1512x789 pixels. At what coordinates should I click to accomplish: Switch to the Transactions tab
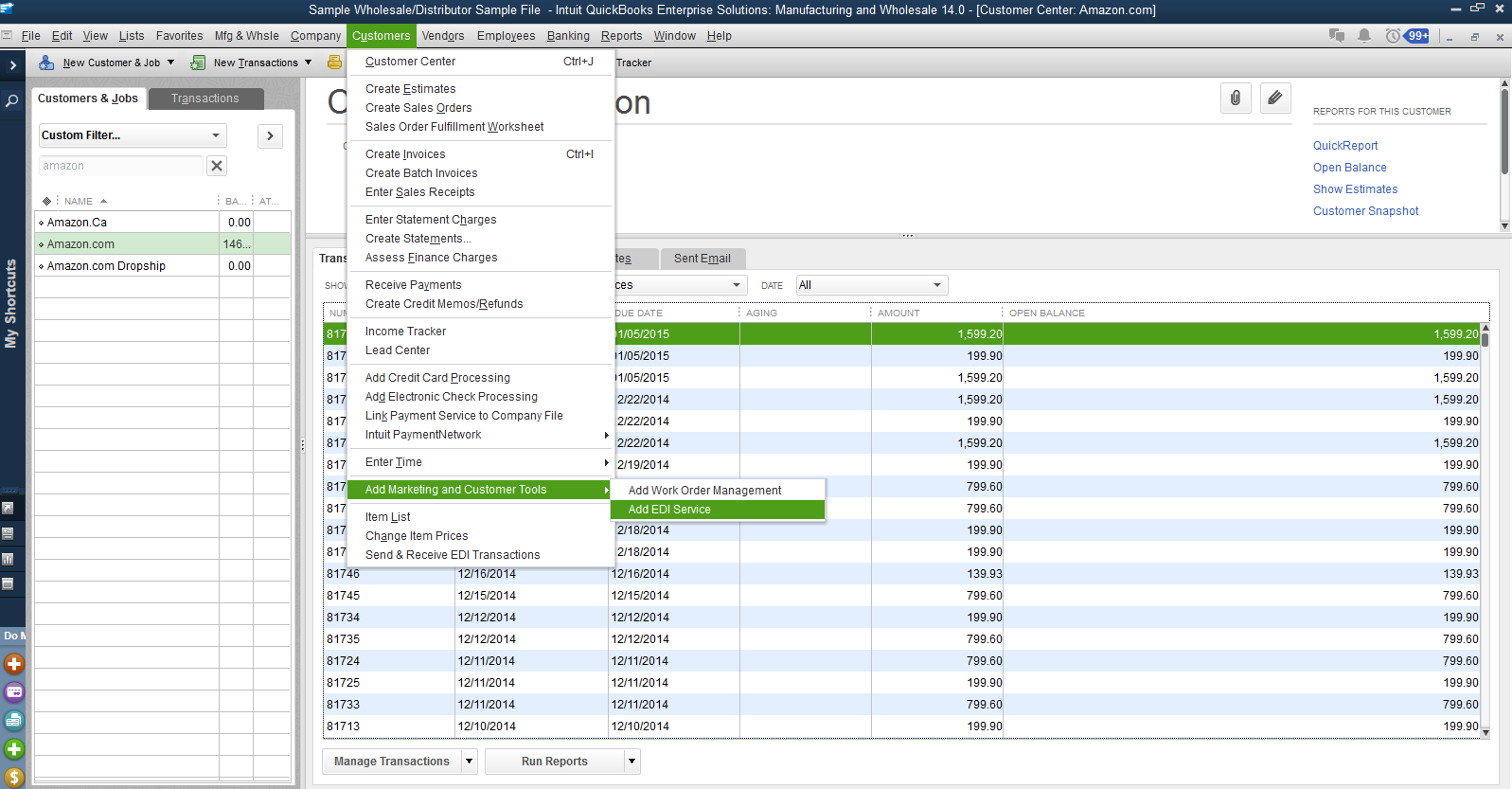click(205, 99)
